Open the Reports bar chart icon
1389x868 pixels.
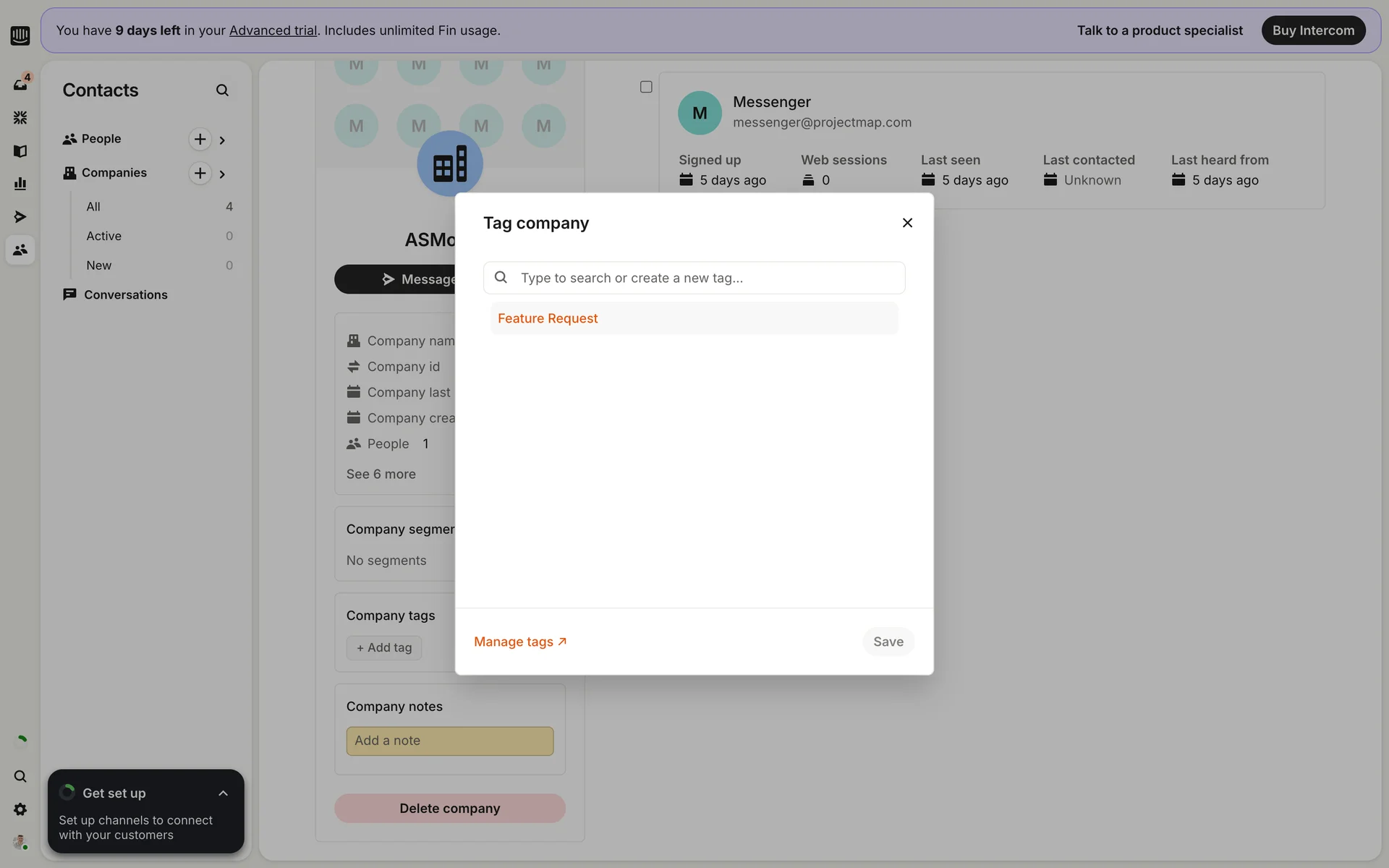(20, 184)
